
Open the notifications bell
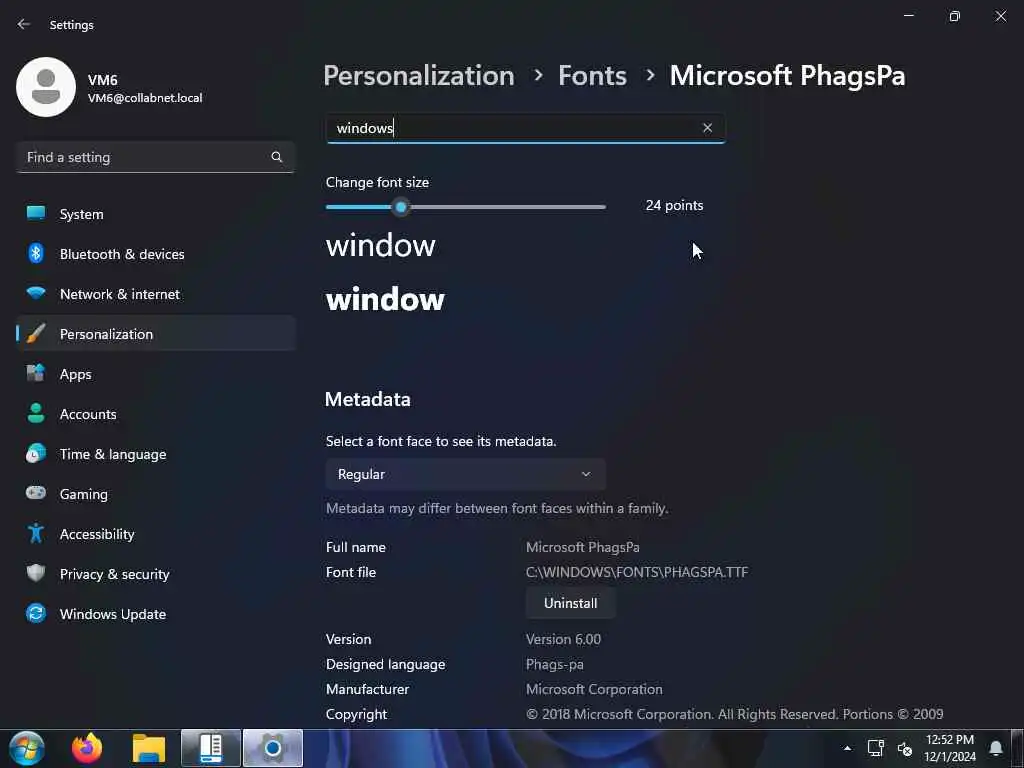996,748
